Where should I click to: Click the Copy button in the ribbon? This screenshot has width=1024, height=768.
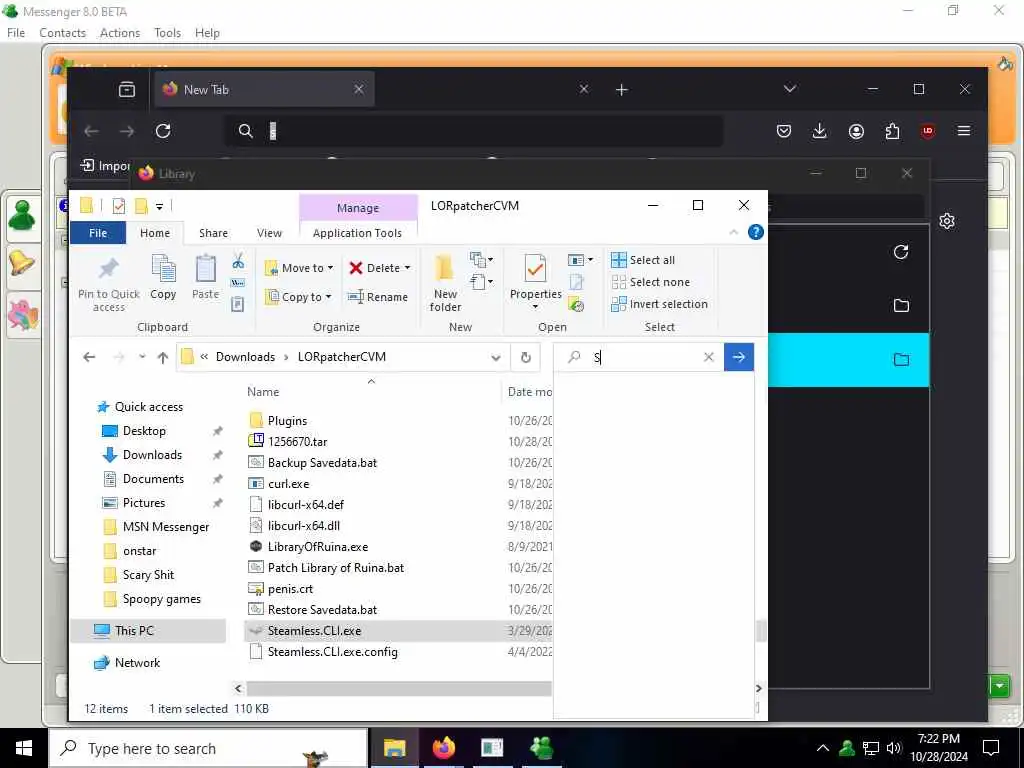click(x=163, y=278)
